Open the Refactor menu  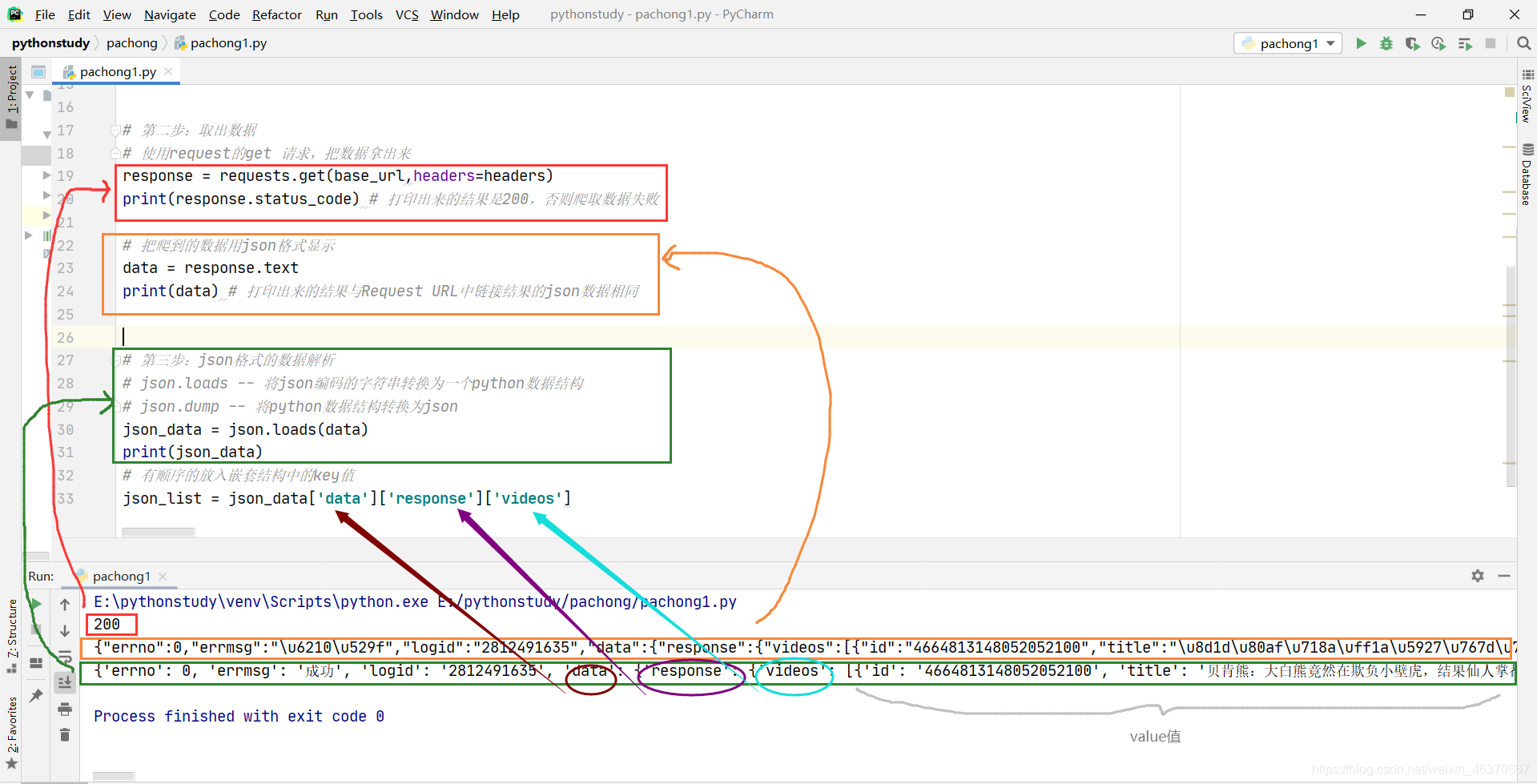(x=276, y=14)
